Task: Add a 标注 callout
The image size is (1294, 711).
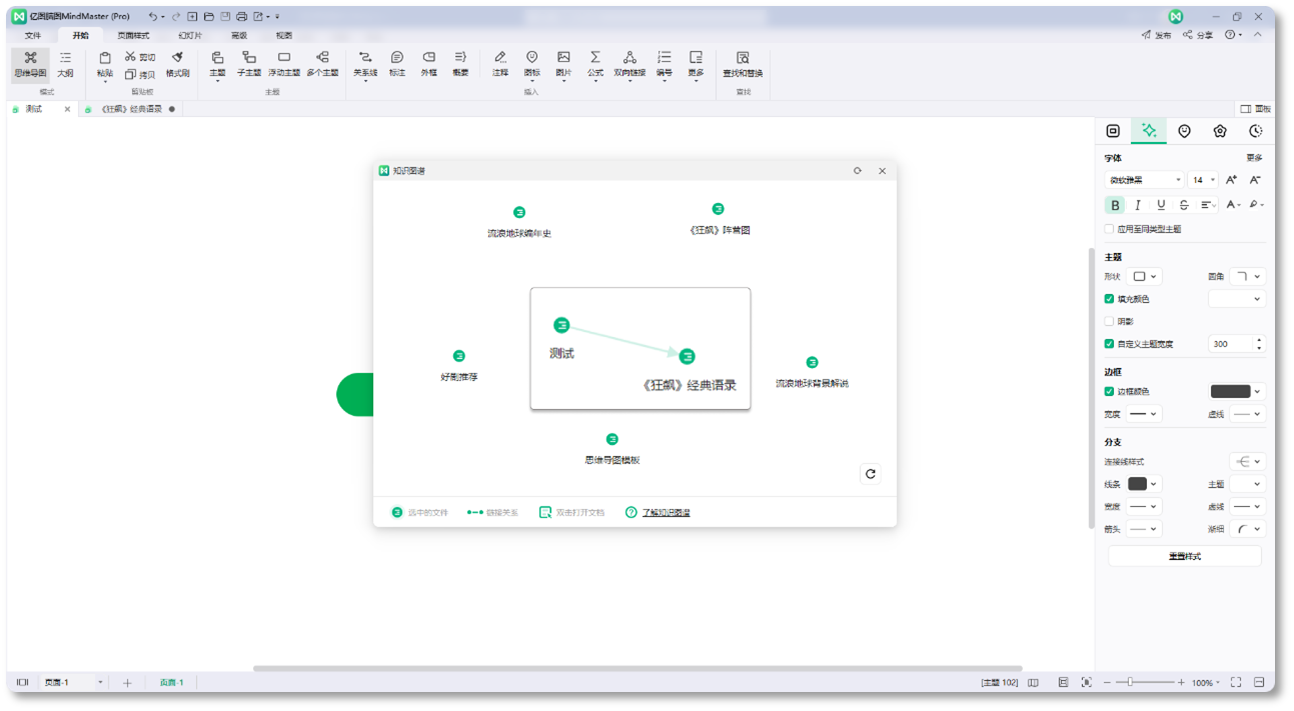Action: [397, 64]
